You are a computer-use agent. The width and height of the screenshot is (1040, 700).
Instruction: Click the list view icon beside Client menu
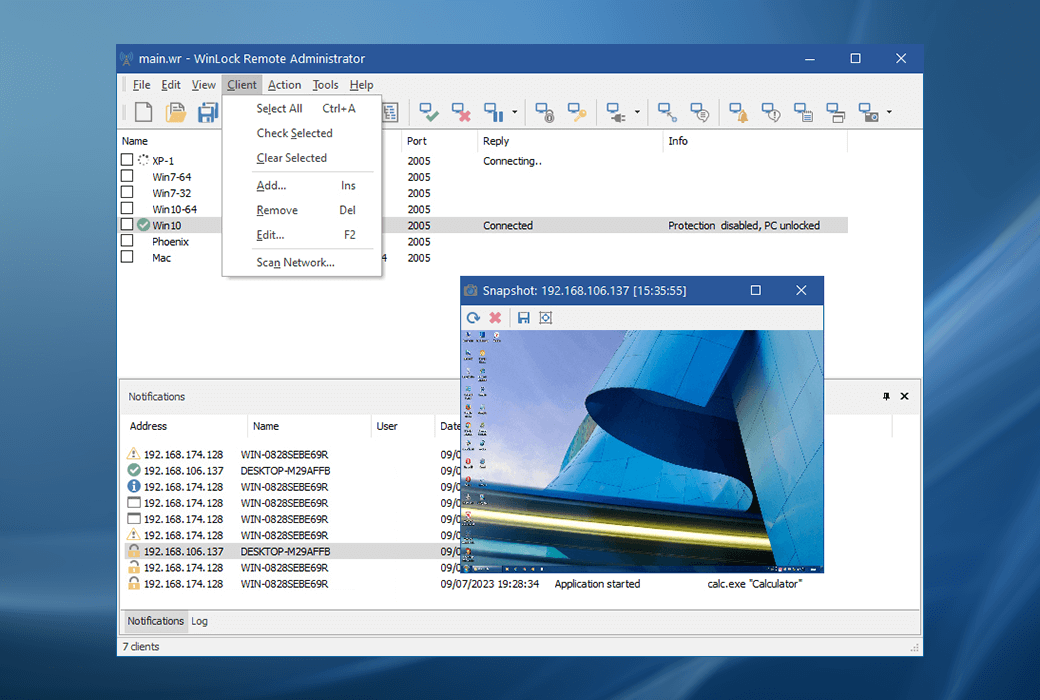[x=391, y=112]
